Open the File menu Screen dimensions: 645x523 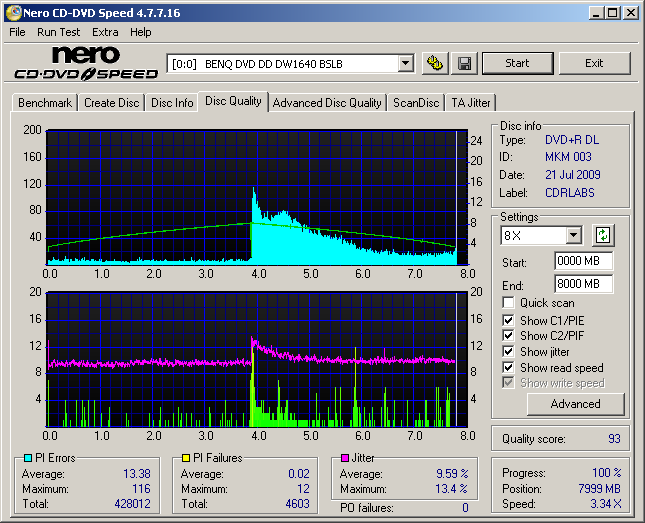[17, 32]
